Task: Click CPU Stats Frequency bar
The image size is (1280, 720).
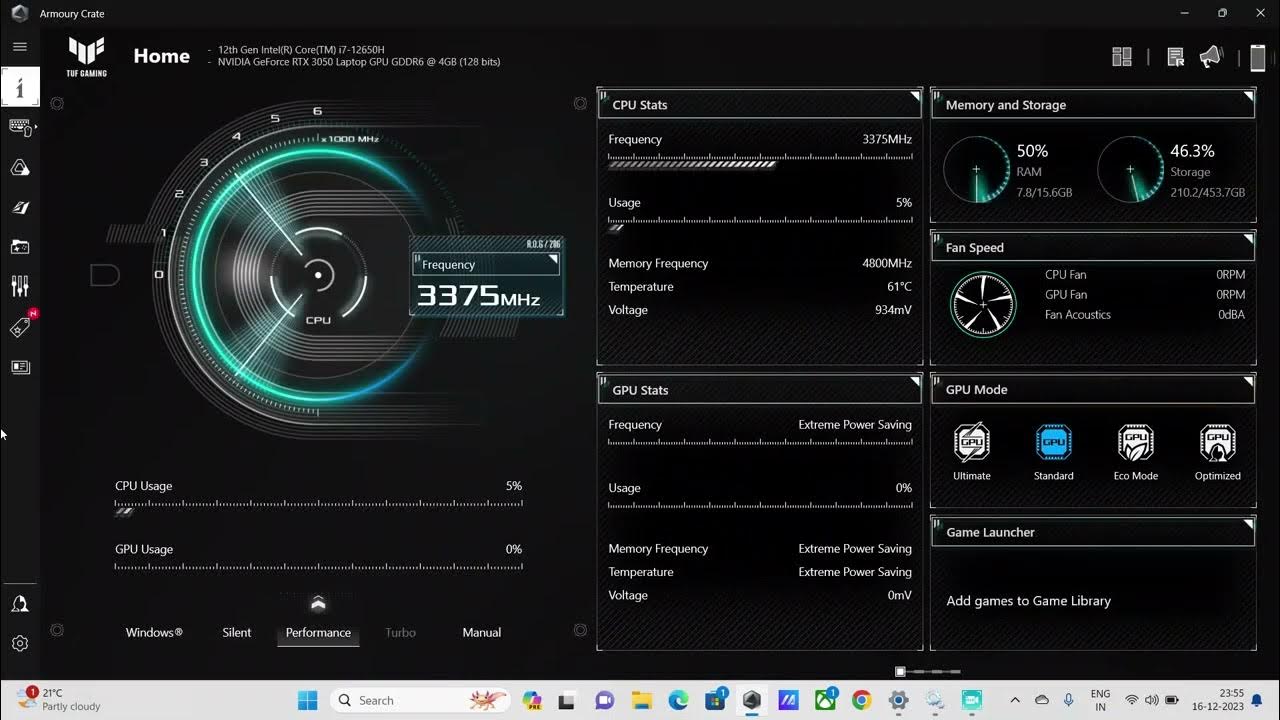Action: click(760, 161)
